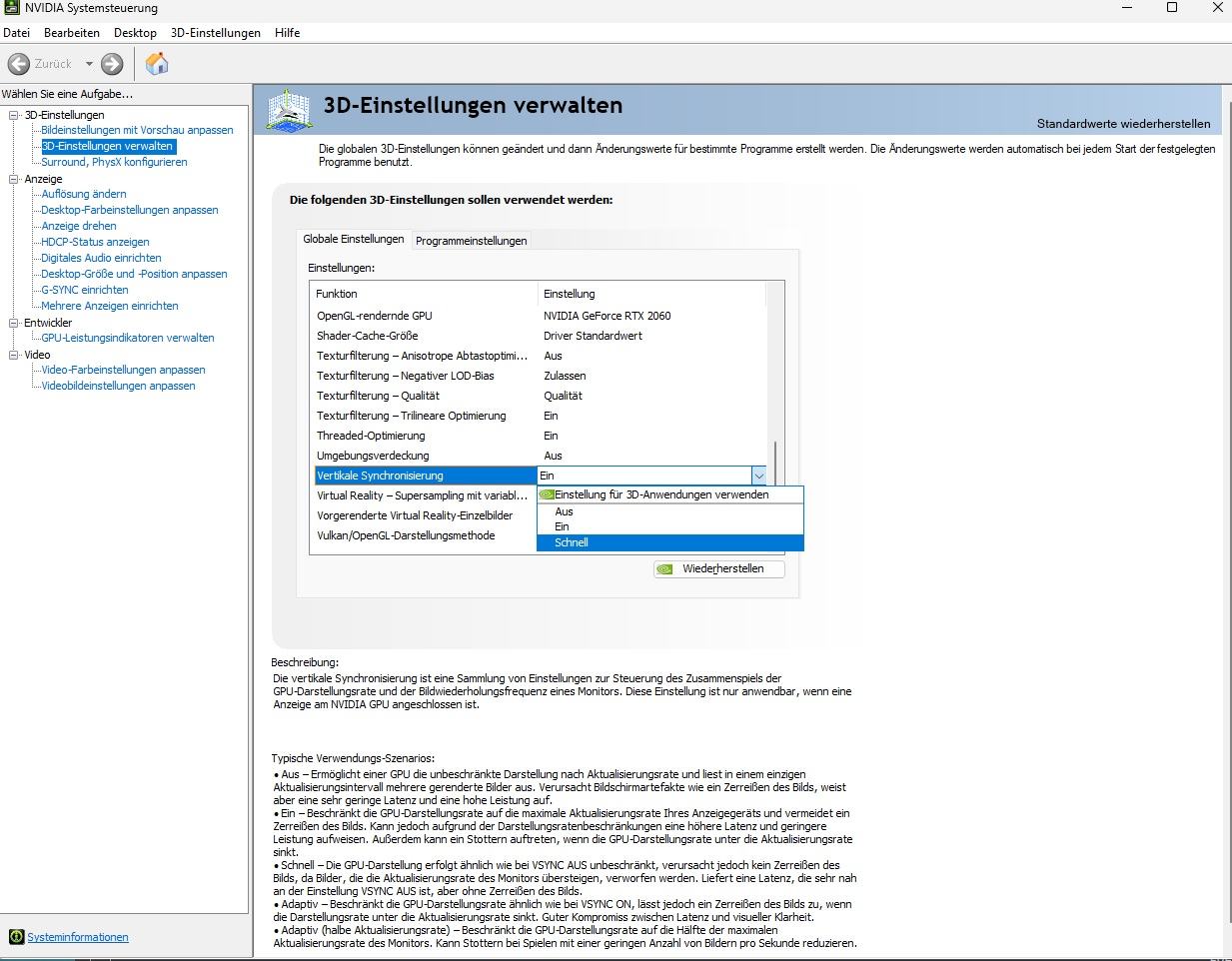
Task: Open GPU-Leistungsindikatoren verwalten
Action: coord(128,338)
